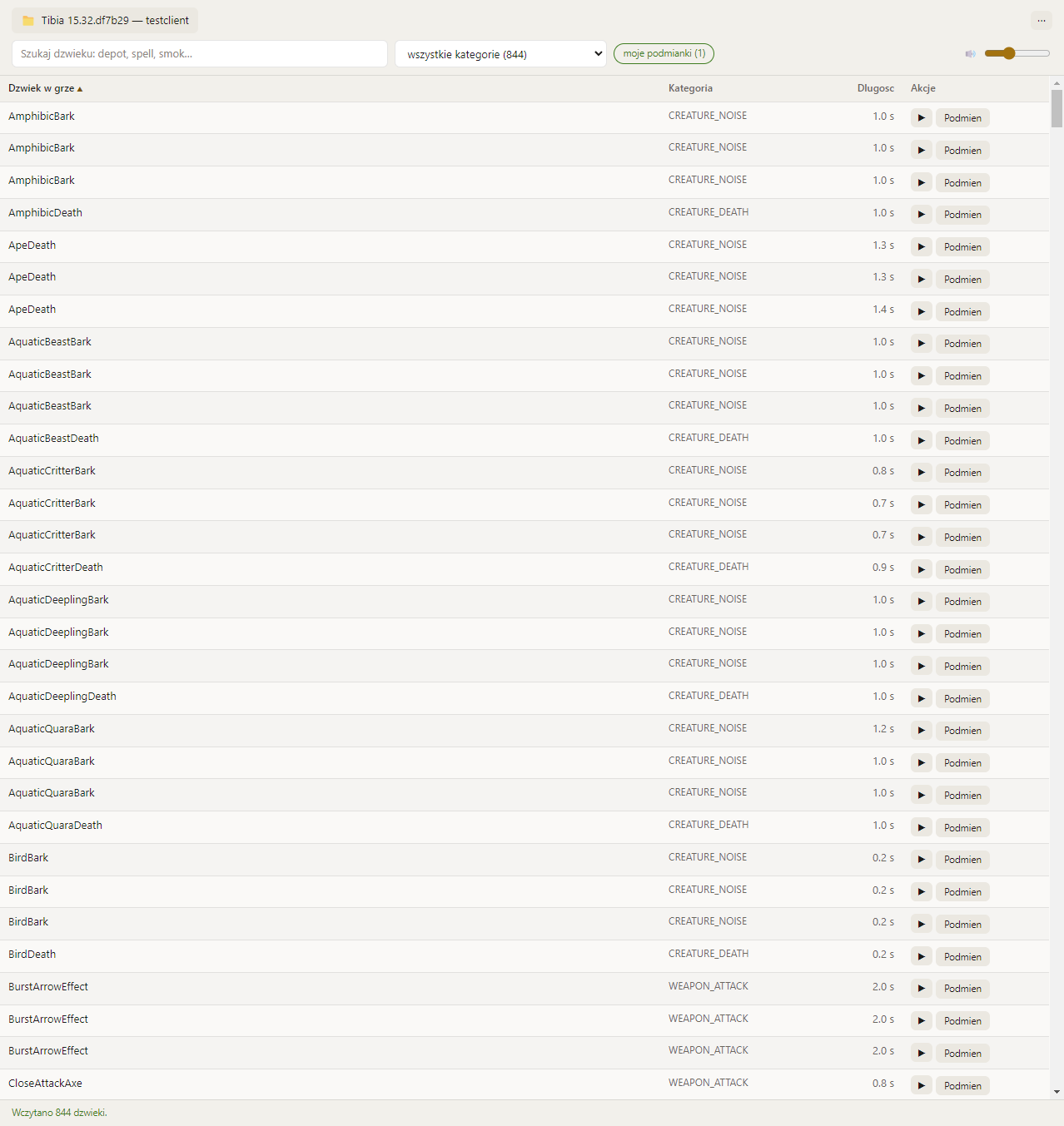Play the AquaticQuaraDeath sound

(x=921, y=827)
